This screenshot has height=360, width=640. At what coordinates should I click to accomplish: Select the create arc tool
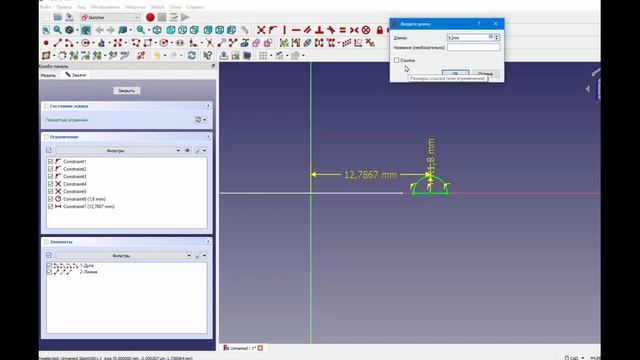69,43
